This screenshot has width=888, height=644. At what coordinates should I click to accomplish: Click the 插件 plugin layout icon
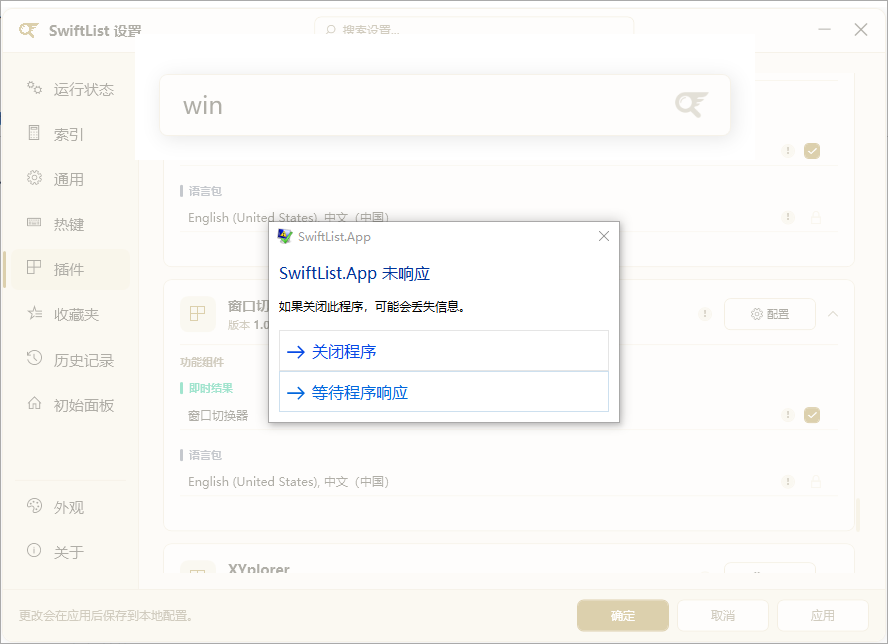(x=34, y=267)
